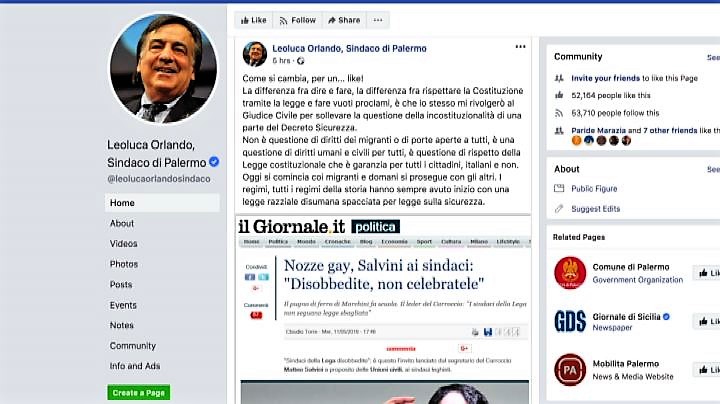Open the Posts sidebar tab
Viewport: 720px width, 404px height.
(x=121, y=285)
